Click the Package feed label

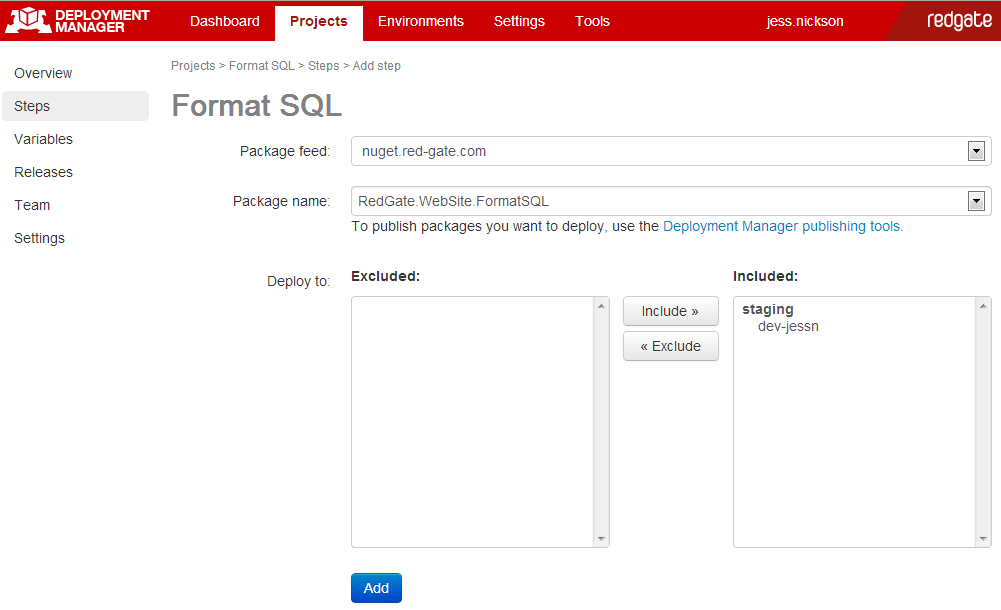[285, 151]
